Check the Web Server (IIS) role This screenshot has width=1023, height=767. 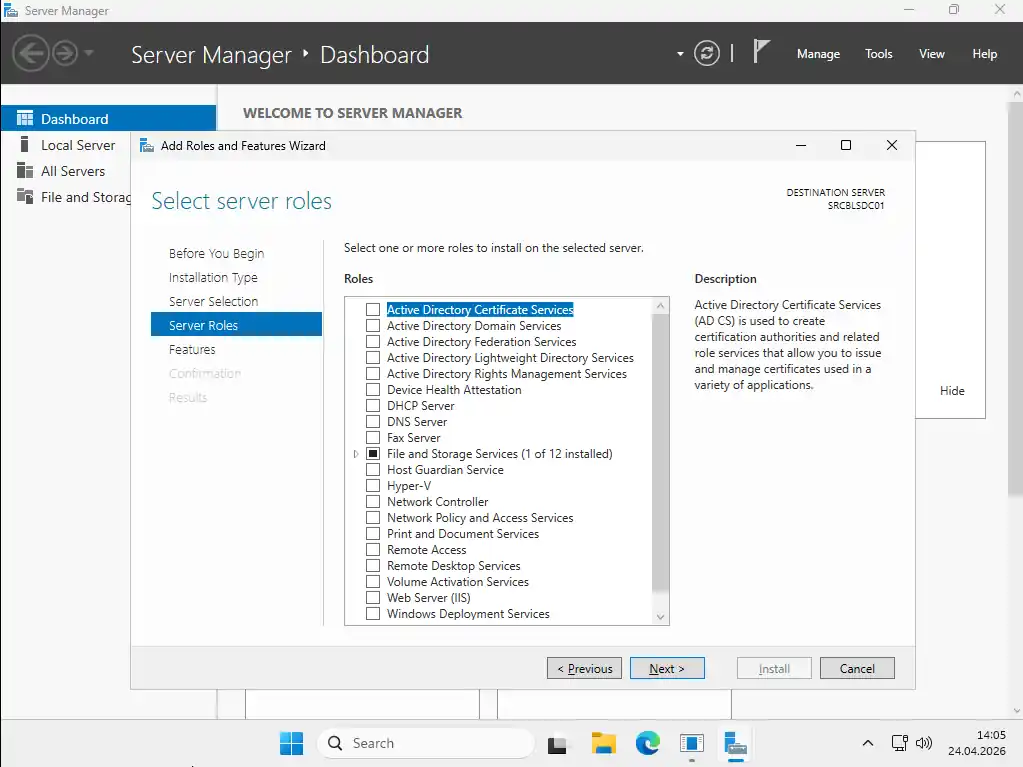point(373,597)
